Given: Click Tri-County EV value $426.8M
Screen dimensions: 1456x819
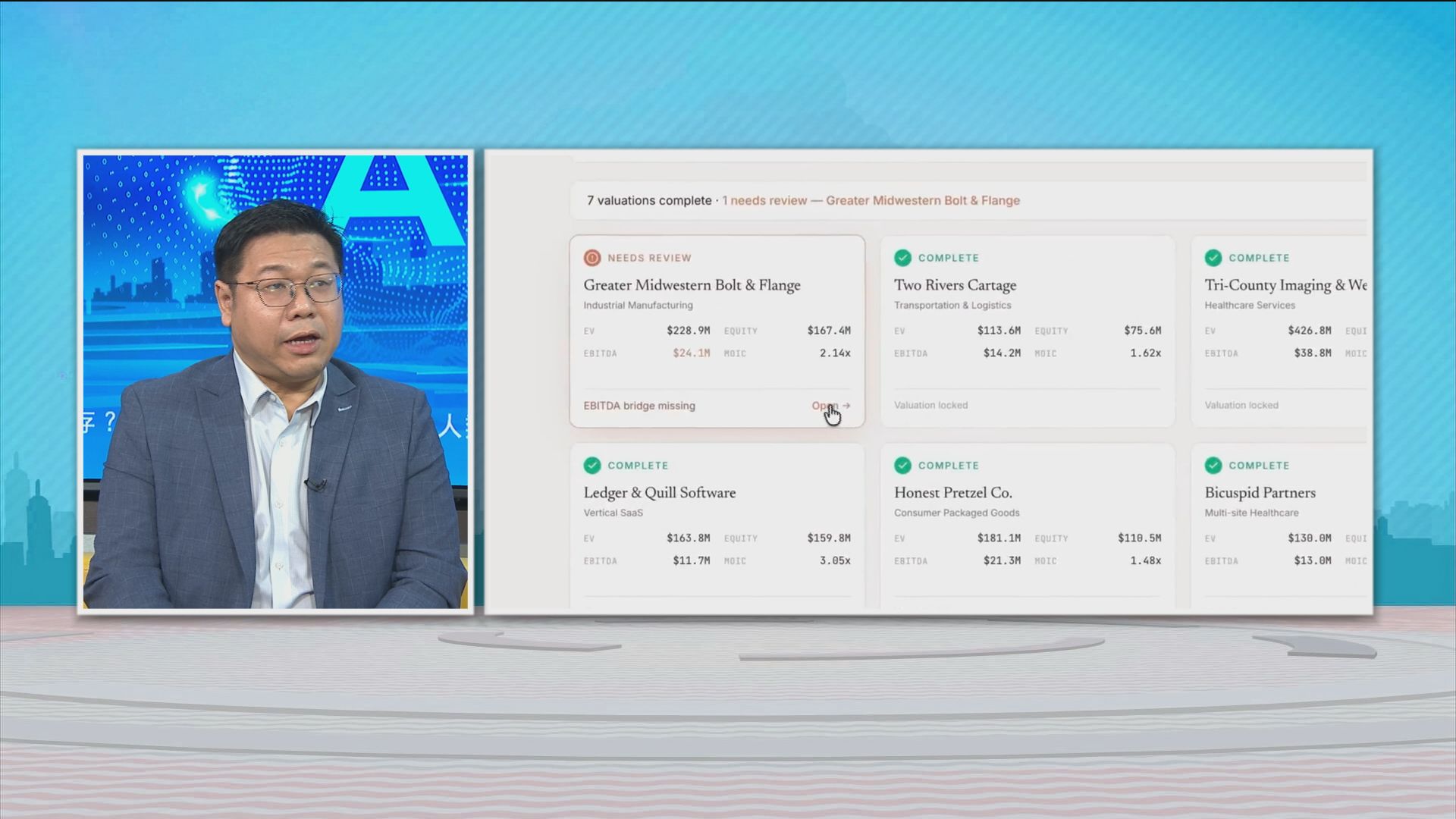Looking at the screenshot, I should pos(1310,331).
